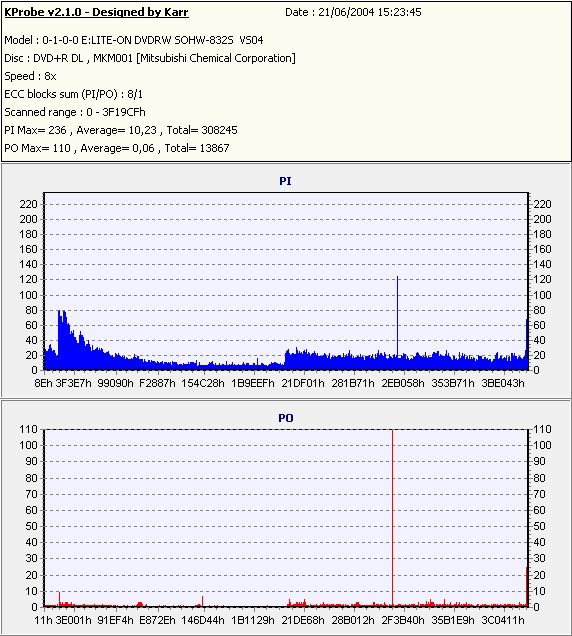Click the Speed 8x line
Screen dimensions: 572x636
[30, 76]
